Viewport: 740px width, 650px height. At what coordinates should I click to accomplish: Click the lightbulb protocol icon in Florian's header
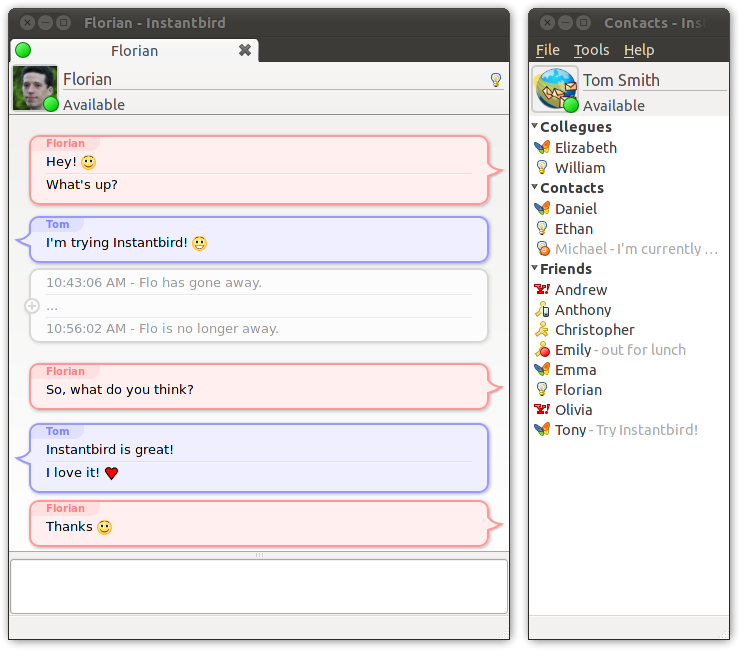496,79
